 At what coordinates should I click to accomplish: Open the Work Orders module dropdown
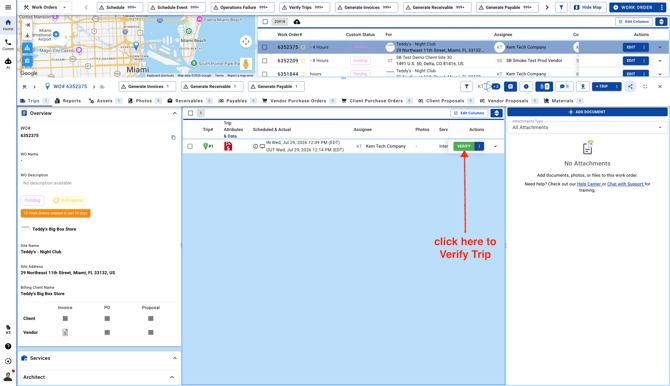point(45,7)
